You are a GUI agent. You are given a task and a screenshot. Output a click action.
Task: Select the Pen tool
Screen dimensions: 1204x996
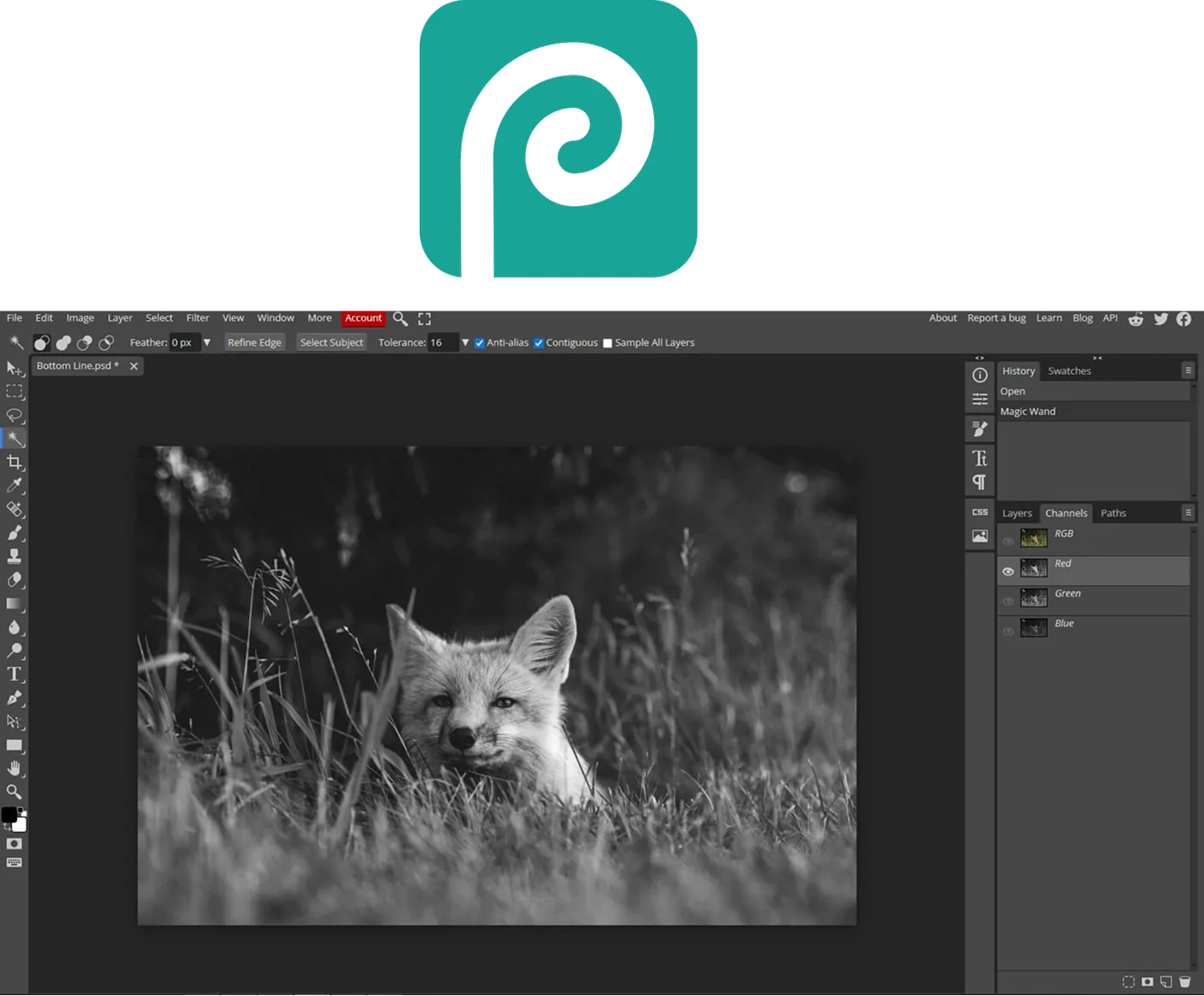pos(15,697)
